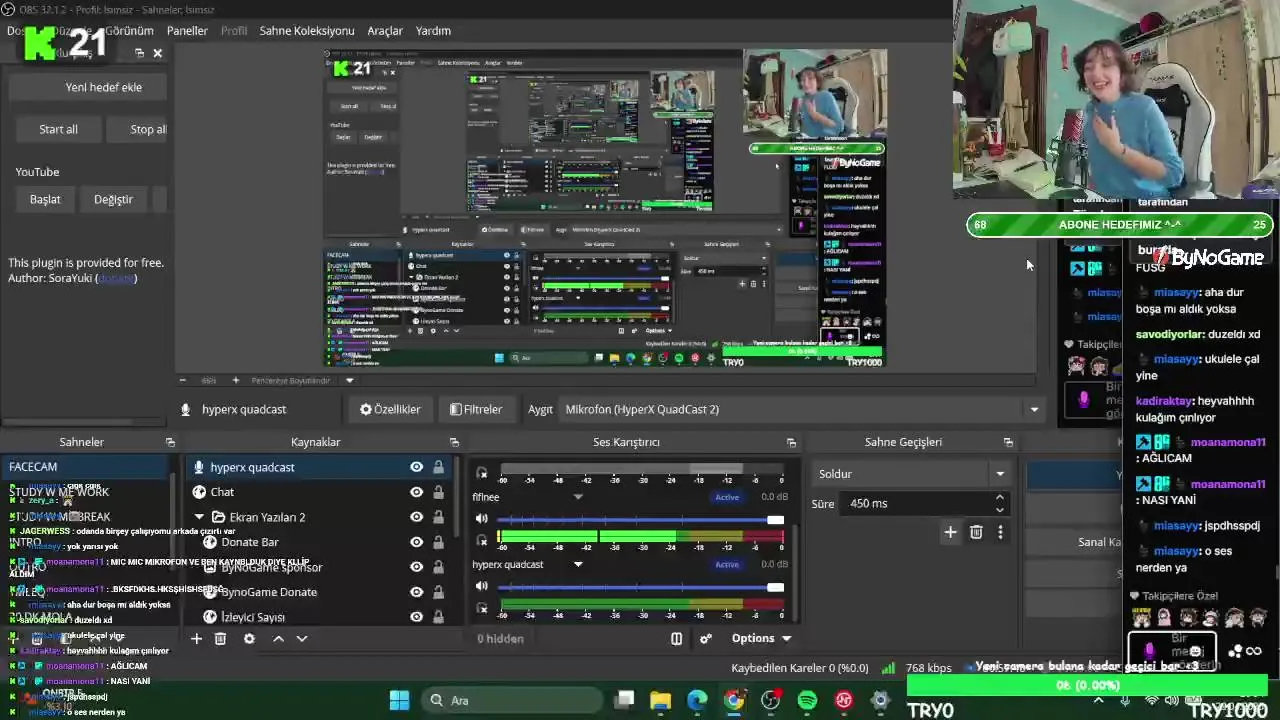Image resolution: width=1280 pixels, height=720 pixels.
Task: Open hyperx quadcast mixer dropdown arrow
Action: coord(578,564)
